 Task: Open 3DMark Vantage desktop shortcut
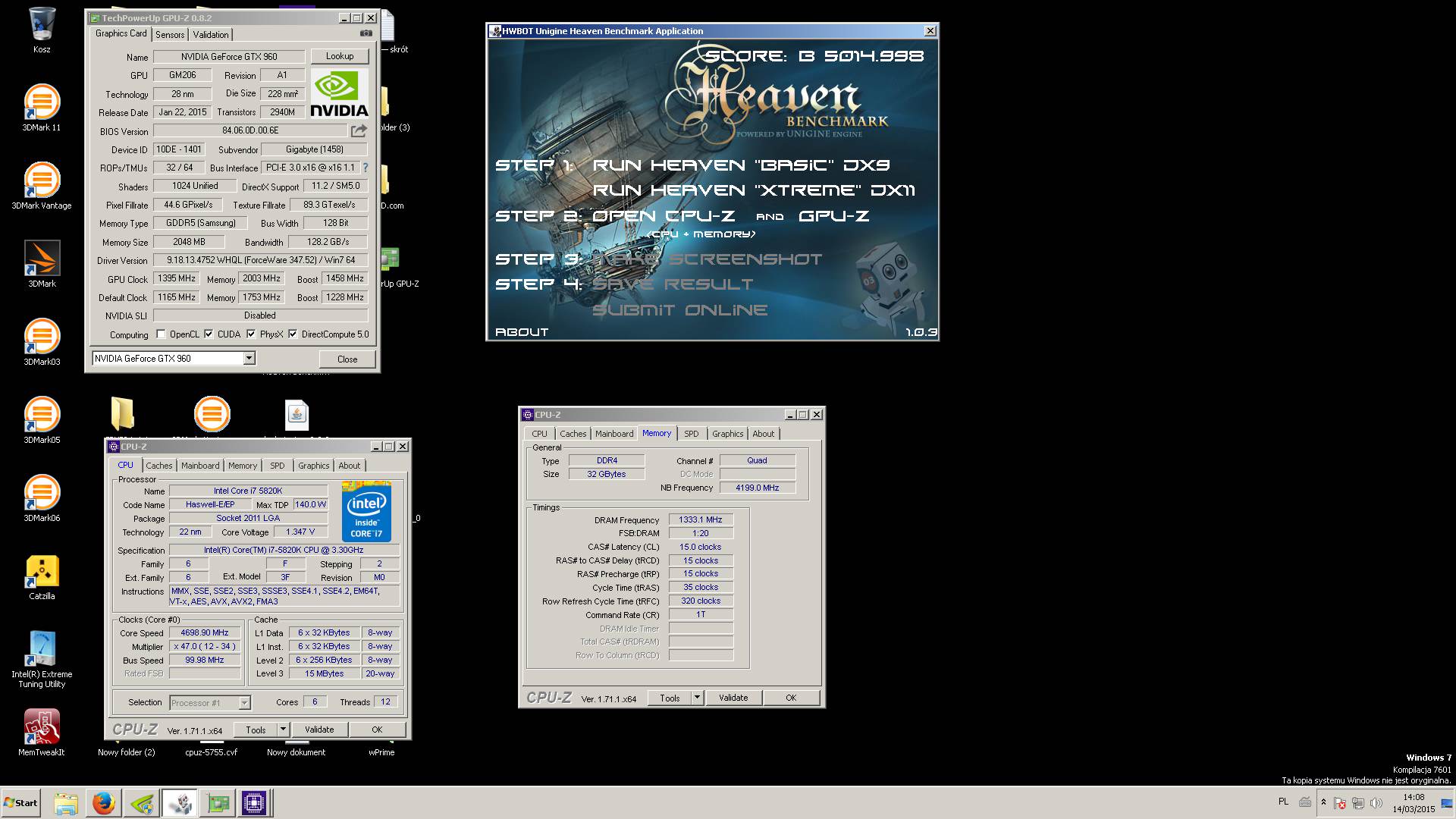(x=42, y=186)
